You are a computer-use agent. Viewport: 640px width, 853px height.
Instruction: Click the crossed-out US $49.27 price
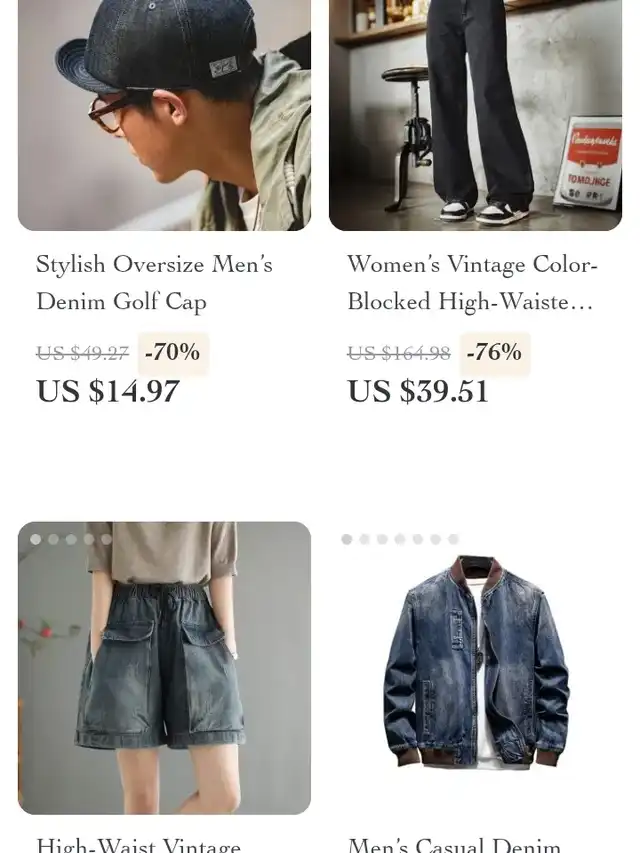83,354
